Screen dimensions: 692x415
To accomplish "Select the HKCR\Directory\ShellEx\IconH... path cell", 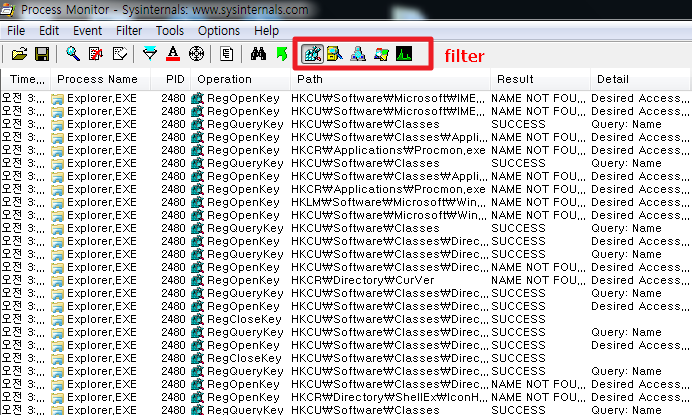I will pyautogui.click(x=389, y=397).
